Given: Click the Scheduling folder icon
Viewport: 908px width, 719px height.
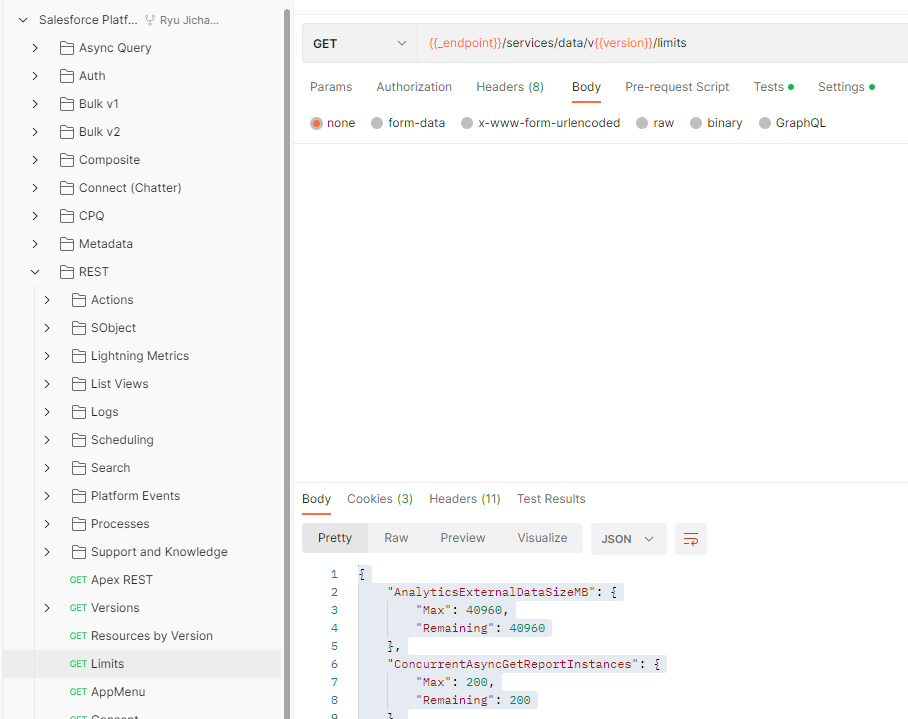Looking at the screenshot, I should (x=79, y=440).
